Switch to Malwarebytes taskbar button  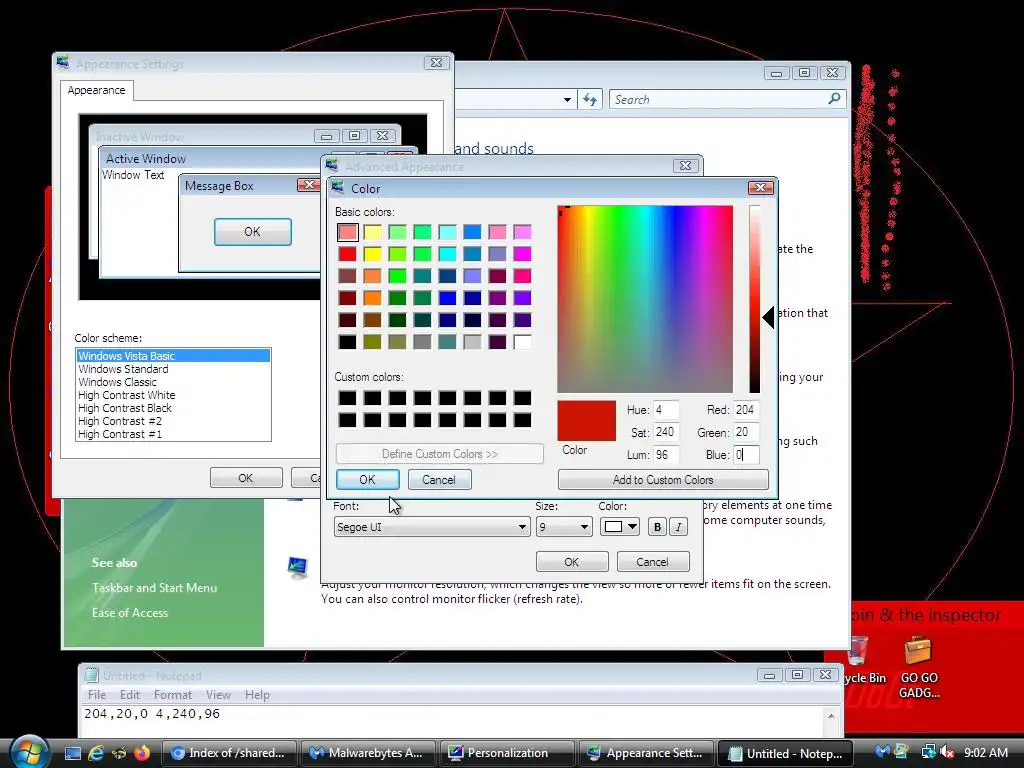[368, 753]
